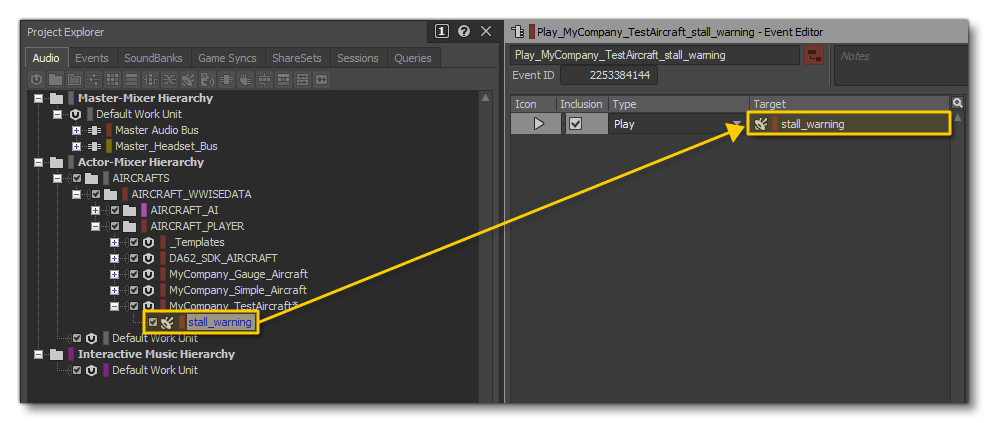The height and width of the screenshot is (423, 988).
Task: Click the search magnifier icon in the Event Editor
Action: pos(957,103)
